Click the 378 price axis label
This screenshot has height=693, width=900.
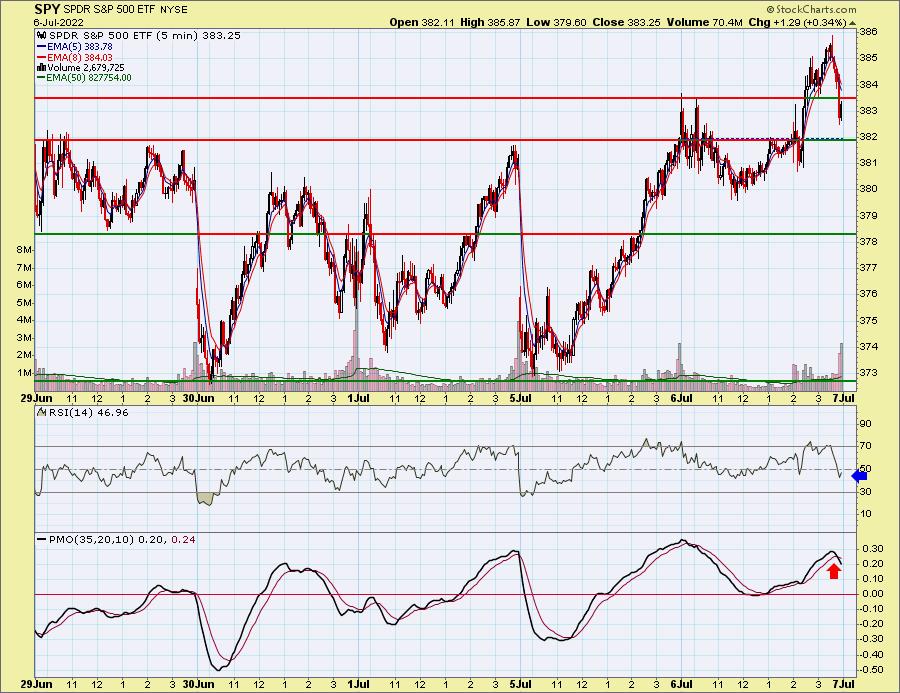point(869,242)
